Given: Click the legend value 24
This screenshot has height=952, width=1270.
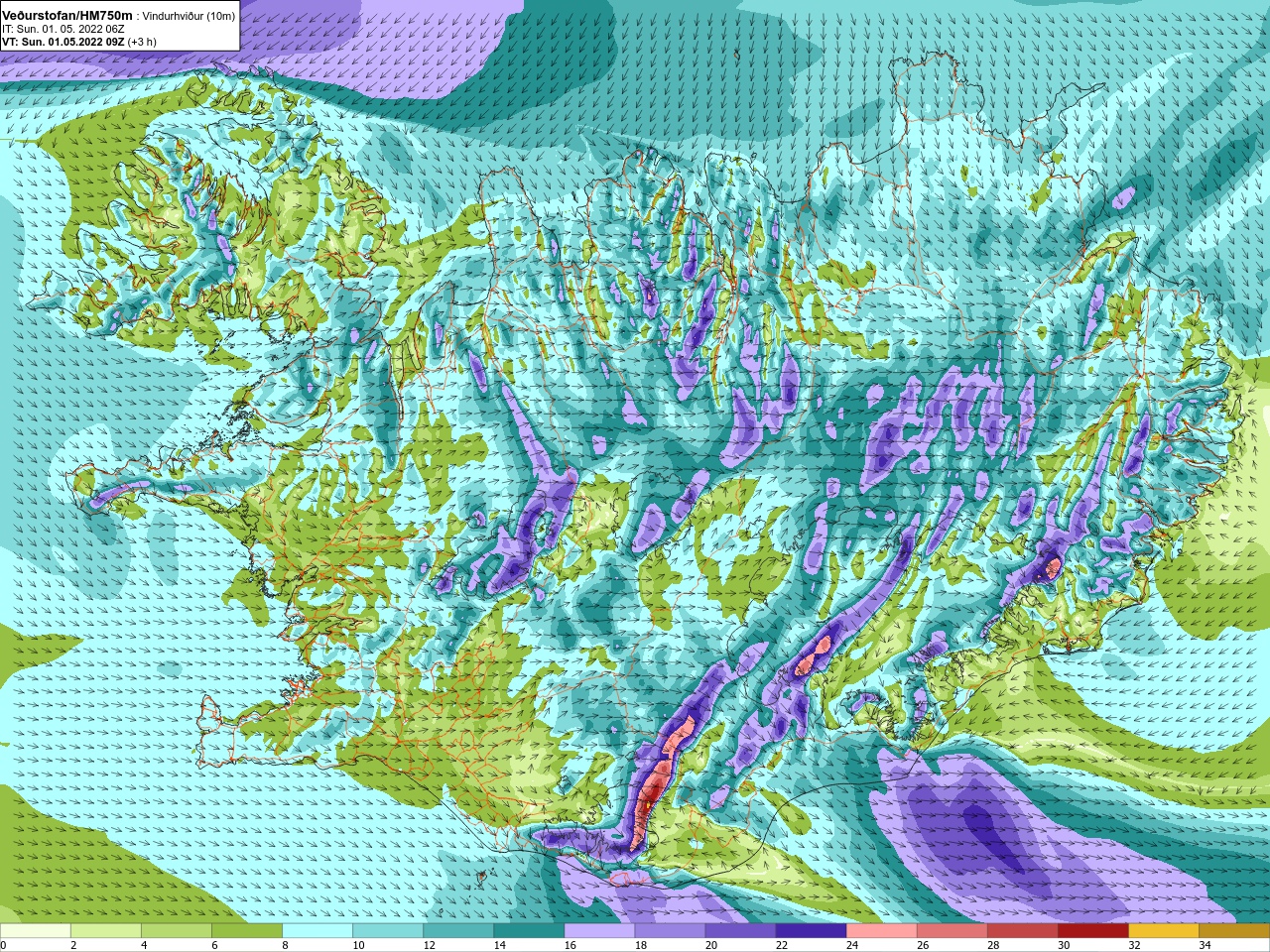Looking at the screenshot, I should (851, 945).
